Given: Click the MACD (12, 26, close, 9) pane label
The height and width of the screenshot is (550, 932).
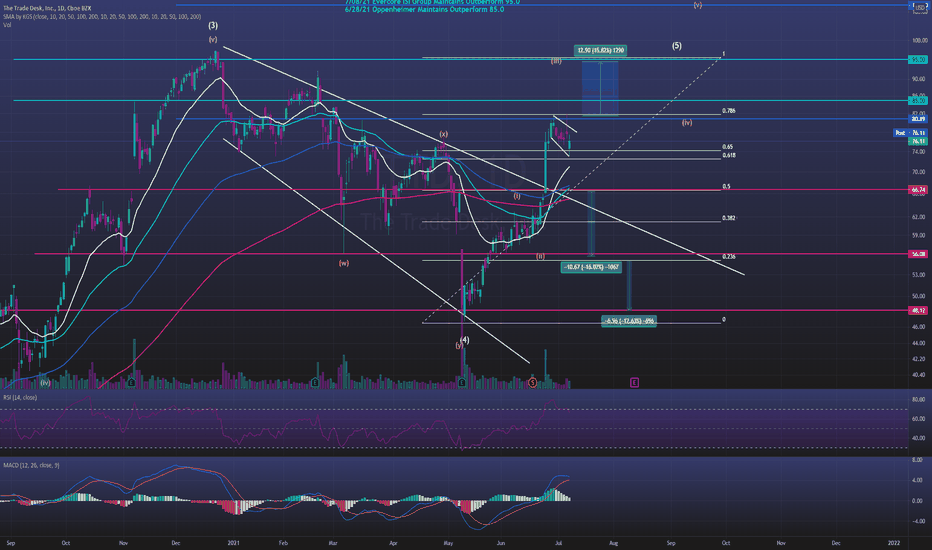Looking at the screenshot, I should tap(31, 465).
